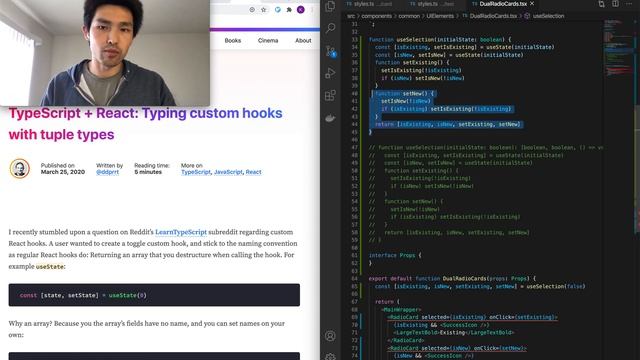Expand the UIElements breadcrumb segment
This screenshot has width=640, height=360.
pyautogui.click(x=440, y=16)
